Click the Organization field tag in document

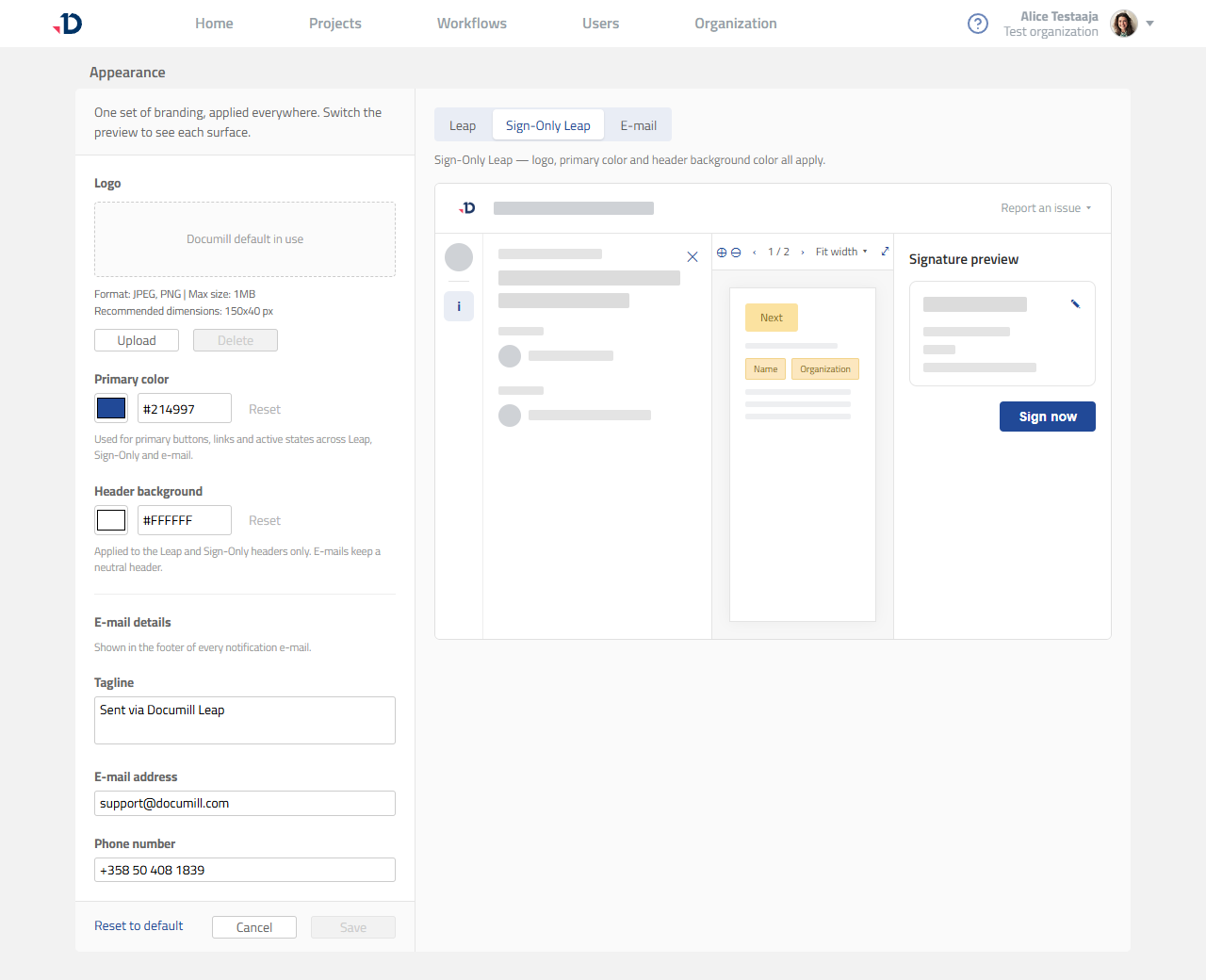[825, 369]
